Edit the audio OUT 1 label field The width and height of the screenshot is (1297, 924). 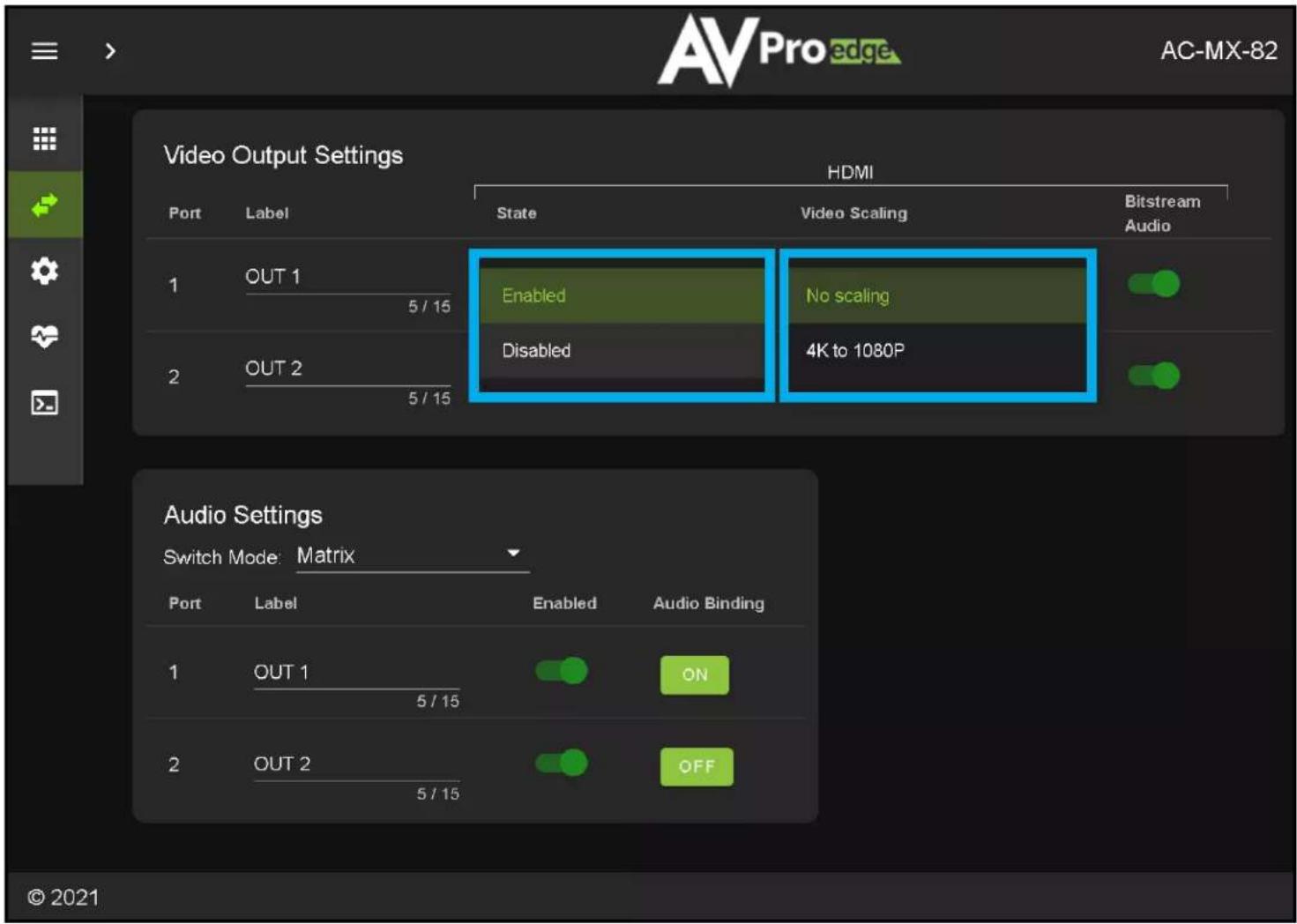(x=356, y=673)
